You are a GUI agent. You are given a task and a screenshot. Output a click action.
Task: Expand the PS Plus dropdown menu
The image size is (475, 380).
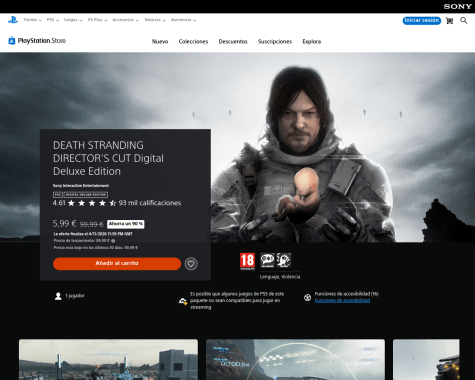click(97, 20)
